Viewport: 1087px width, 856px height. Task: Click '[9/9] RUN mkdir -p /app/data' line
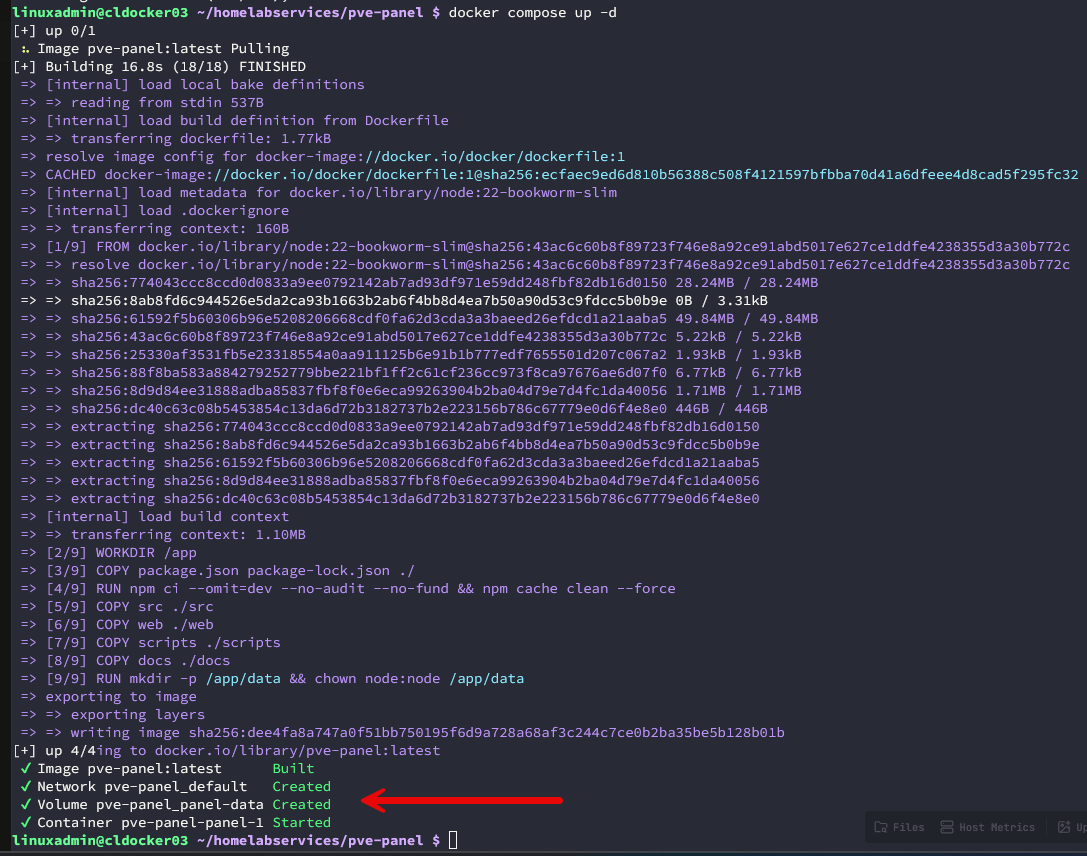(x=272, y=679)
